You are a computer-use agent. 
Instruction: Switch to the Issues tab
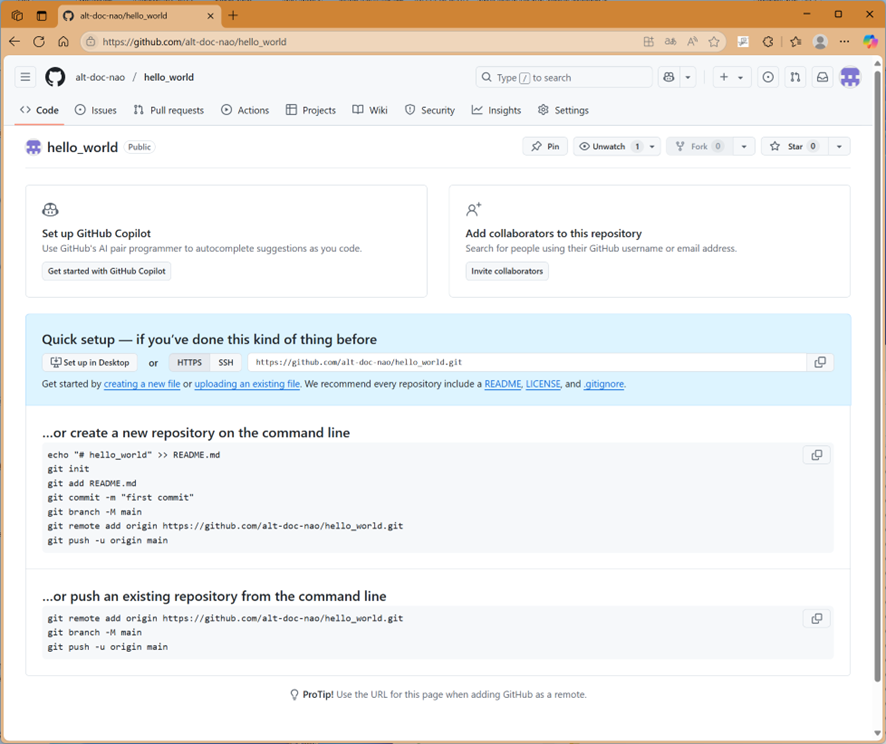tap(96, 110)
